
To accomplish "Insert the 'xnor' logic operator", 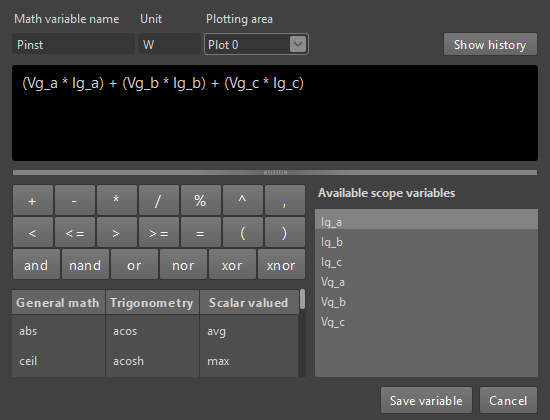I will (x=281, y=264).
